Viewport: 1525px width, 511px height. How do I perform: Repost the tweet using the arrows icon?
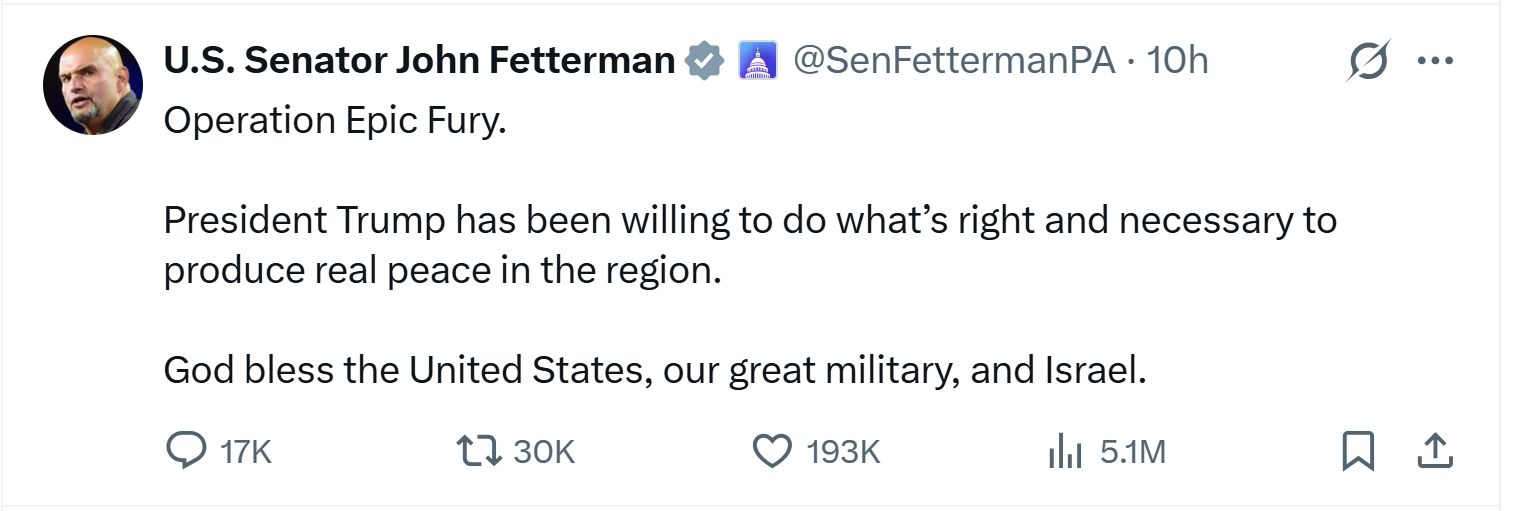[x=477, y=452]
